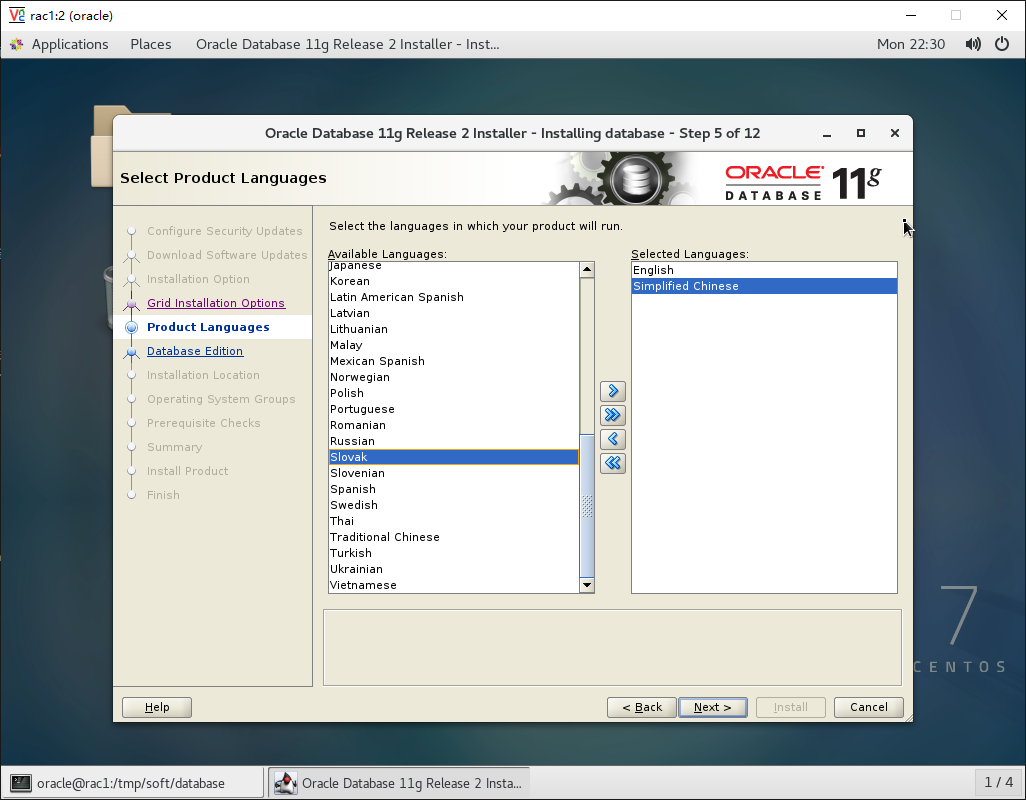Minimize the Oracle installer dialog
The image size is (1026, 800).
pos(827,133)
